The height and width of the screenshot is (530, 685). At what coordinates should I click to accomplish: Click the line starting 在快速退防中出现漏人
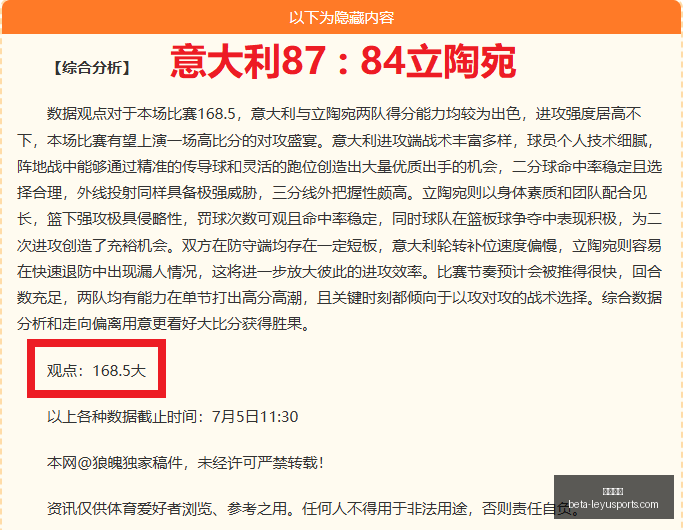pos(340,271)
